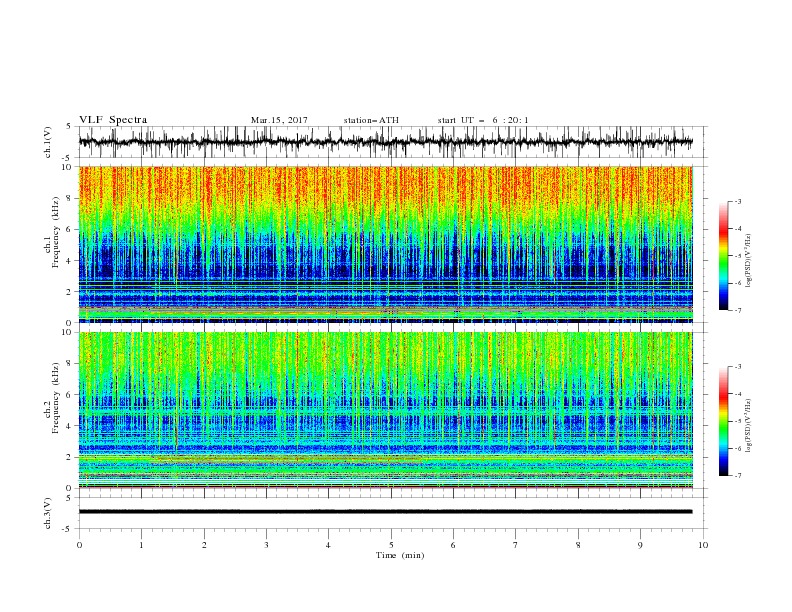Click the "ch.3(V)" waveform axis label

coord(48,513)
